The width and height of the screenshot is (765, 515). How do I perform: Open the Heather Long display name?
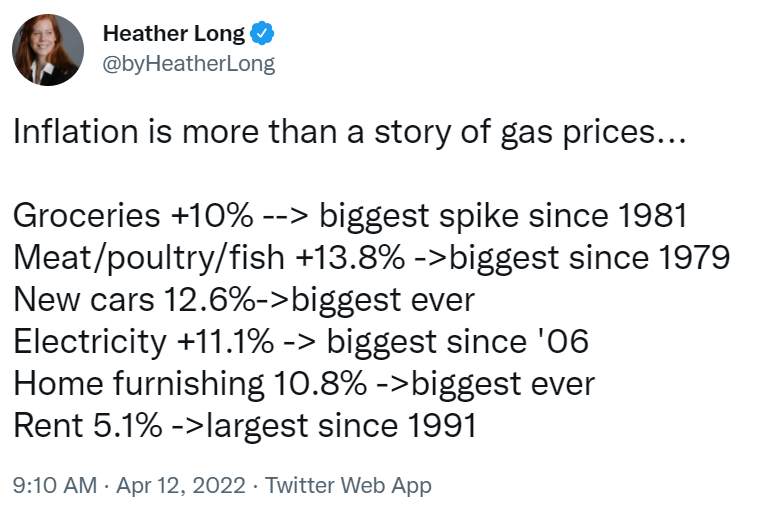174,33
